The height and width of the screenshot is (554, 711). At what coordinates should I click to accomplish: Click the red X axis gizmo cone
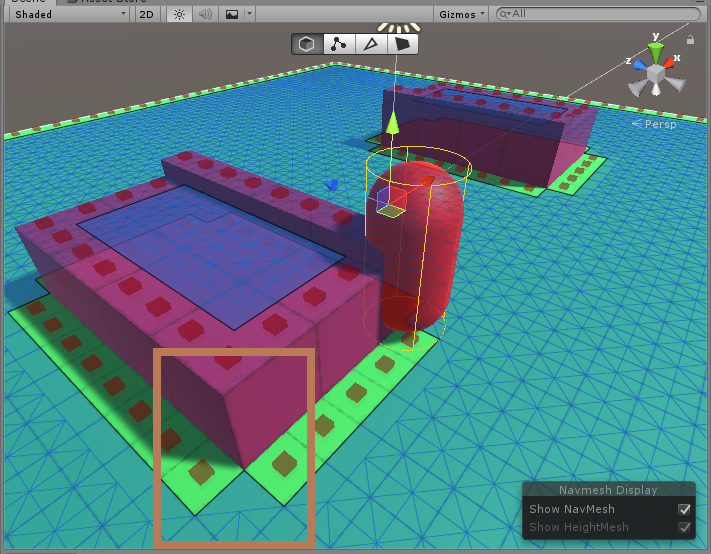pos(668,63)
